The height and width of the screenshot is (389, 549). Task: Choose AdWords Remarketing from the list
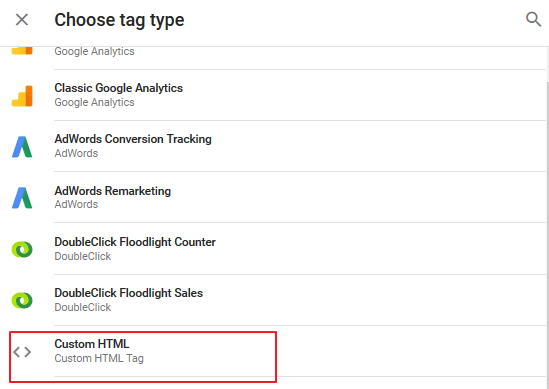[x=300, y=197]
